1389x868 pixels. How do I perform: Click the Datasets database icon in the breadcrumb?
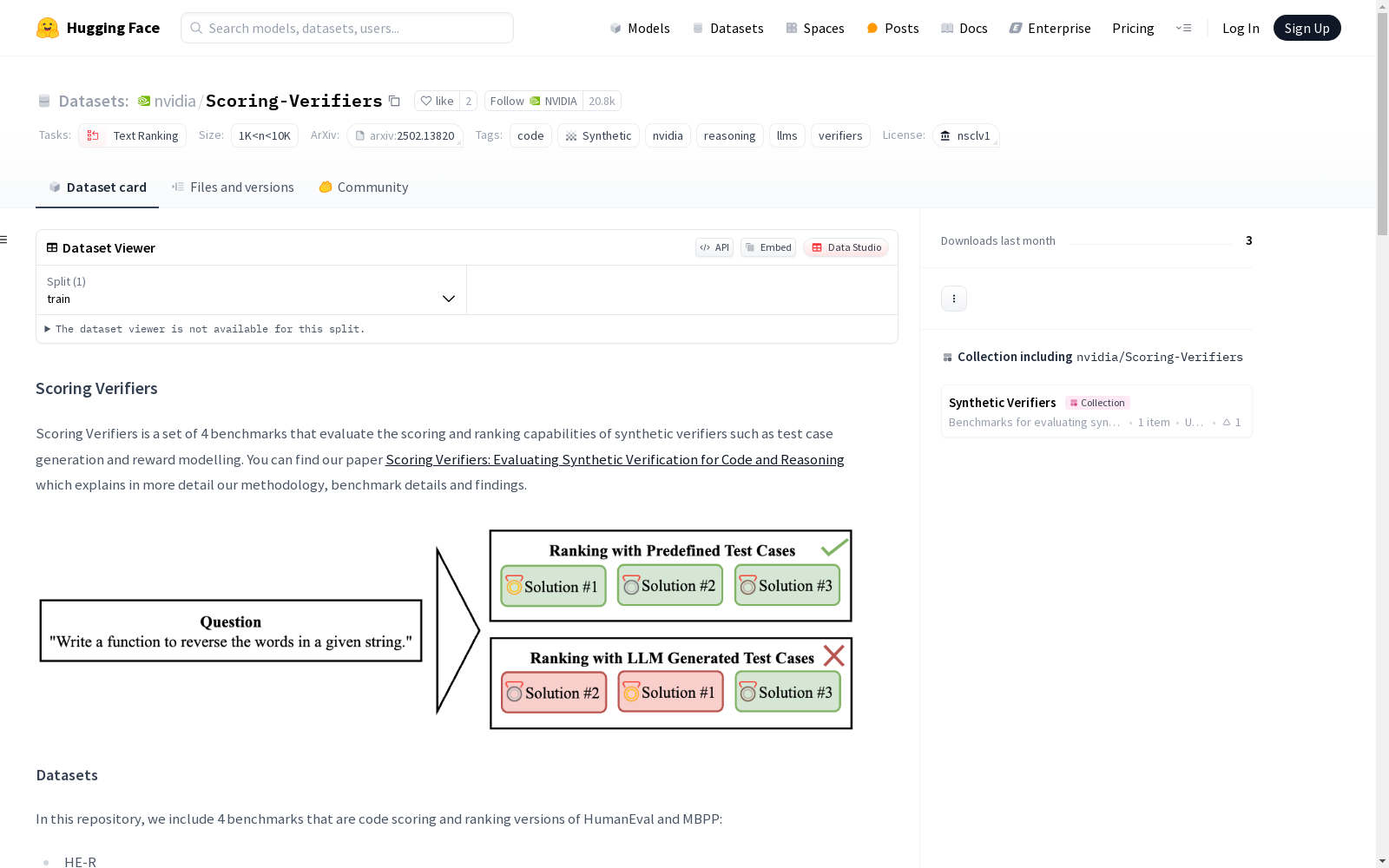point(44,101)
